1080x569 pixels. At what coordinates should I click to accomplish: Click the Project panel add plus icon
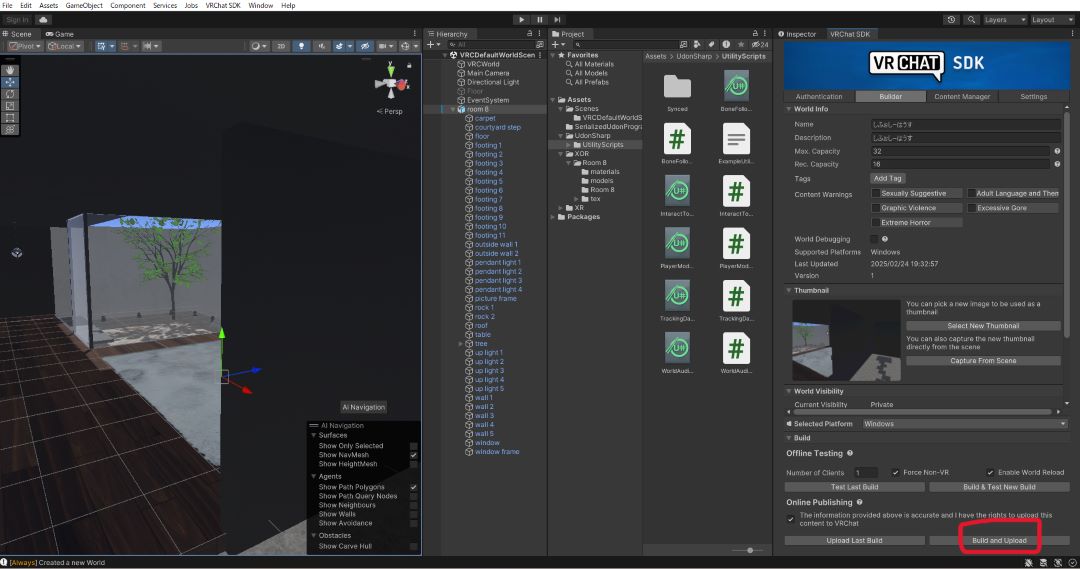click(x=557, y=45)
